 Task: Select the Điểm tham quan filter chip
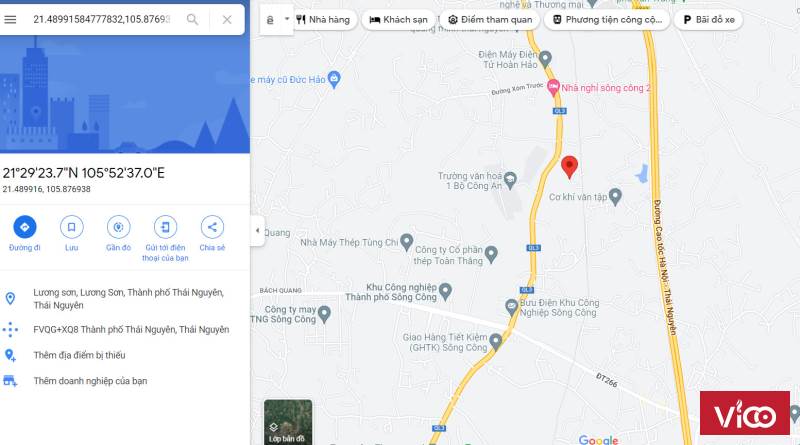click(x=490, y=19)
